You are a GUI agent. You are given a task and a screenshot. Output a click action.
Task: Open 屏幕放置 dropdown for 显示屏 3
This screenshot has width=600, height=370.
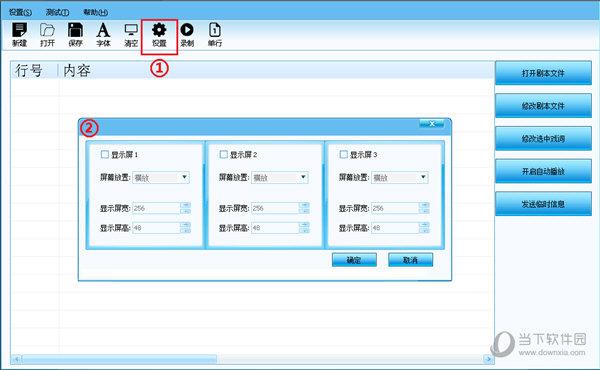click(400, 178)
